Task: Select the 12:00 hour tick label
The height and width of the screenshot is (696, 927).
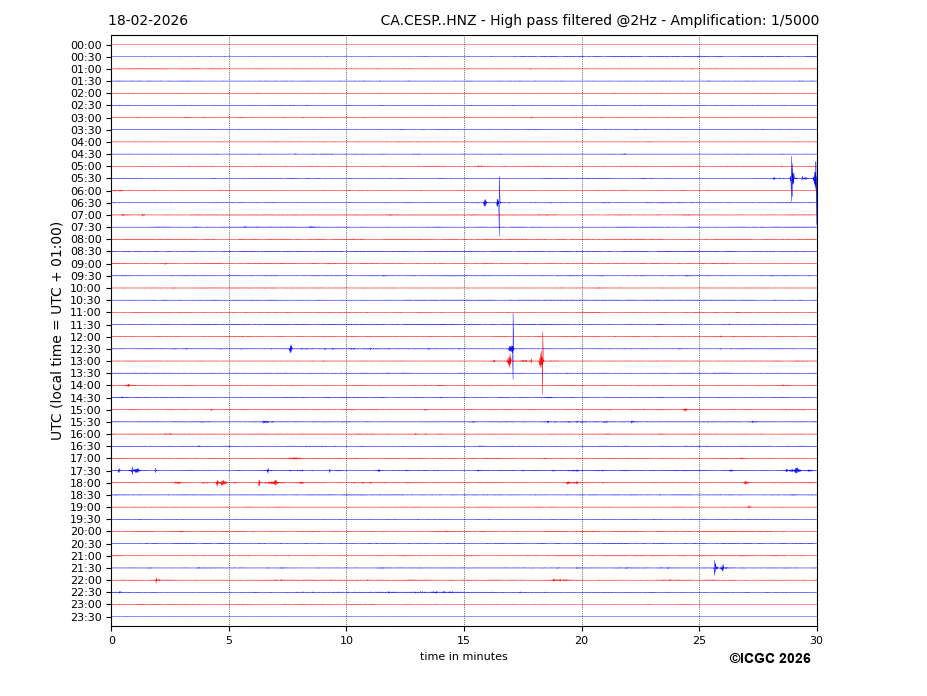Action: [x=86, y=337]
